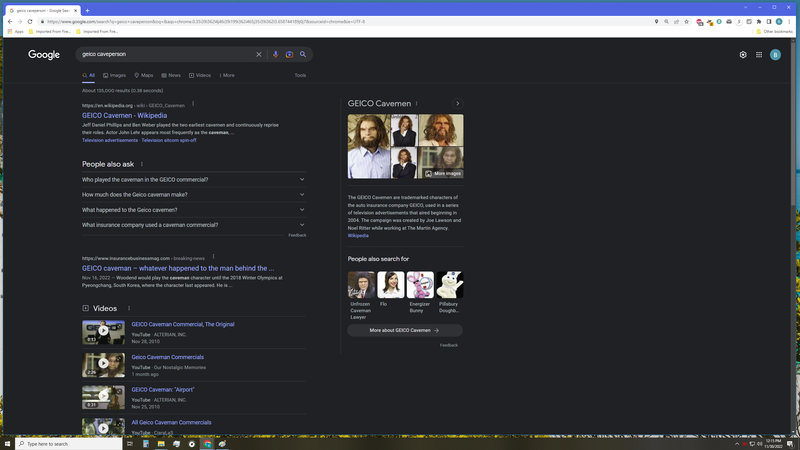This screenshot has width=800, height=450.
Task: Open Google quick settings gear
Action: [x=743, y=55]
